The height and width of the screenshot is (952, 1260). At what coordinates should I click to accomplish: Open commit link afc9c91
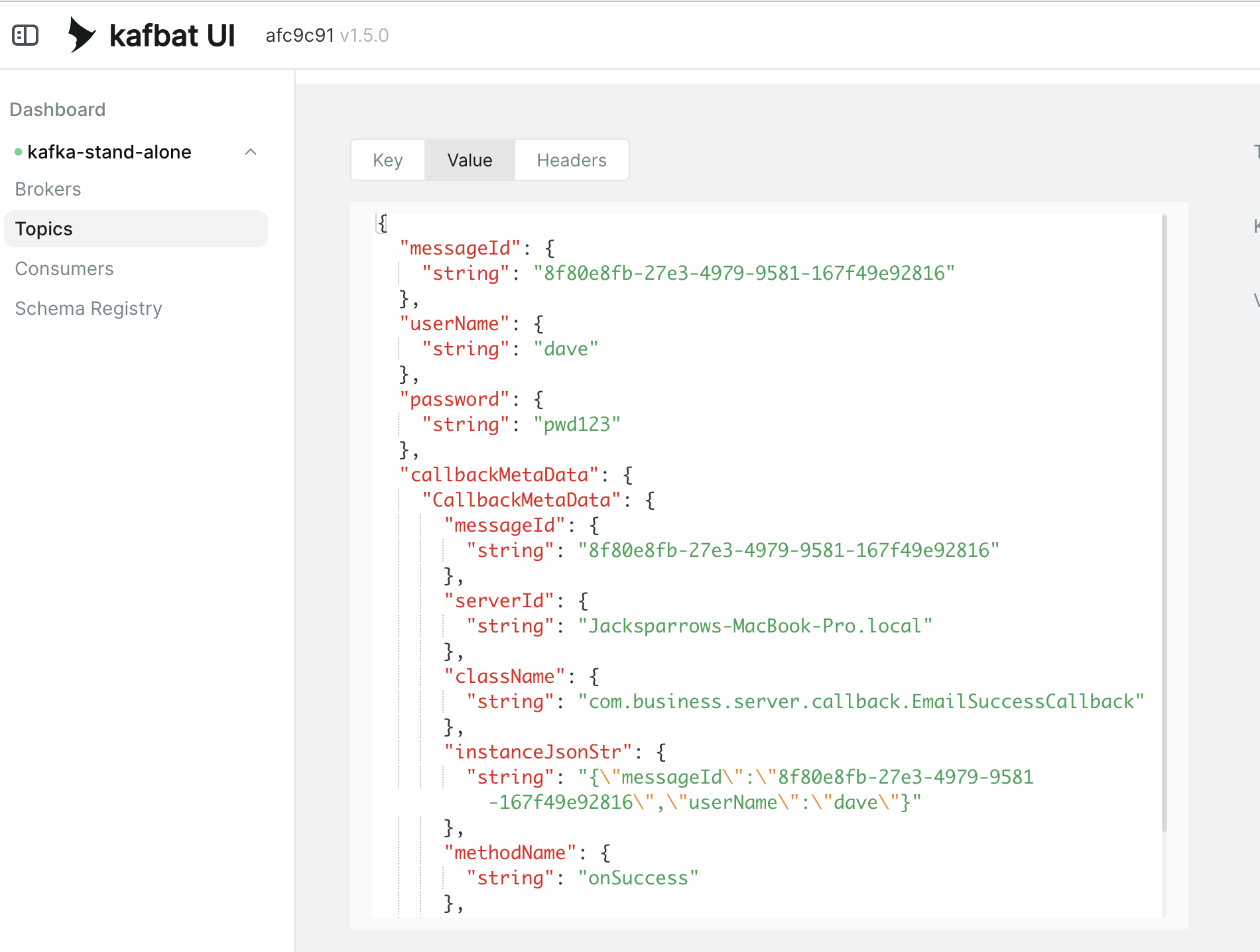point(300,35)
